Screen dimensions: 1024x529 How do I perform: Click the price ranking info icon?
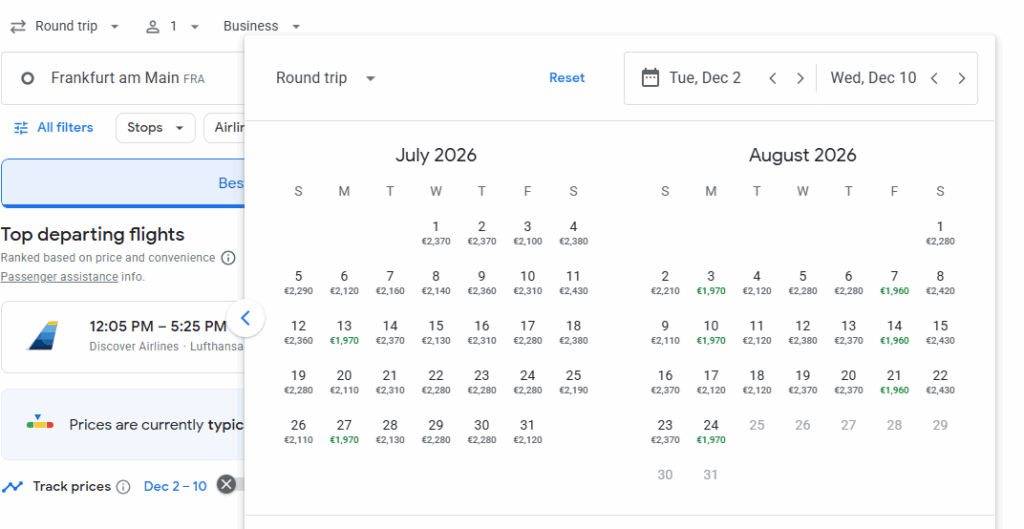click(228, 258)
